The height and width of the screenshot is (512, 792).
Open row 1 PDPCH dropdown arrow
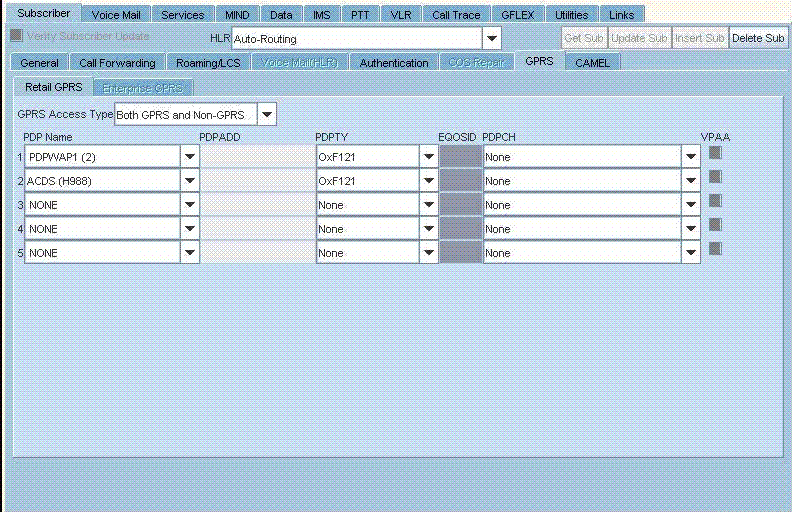[x=690, y=157]
